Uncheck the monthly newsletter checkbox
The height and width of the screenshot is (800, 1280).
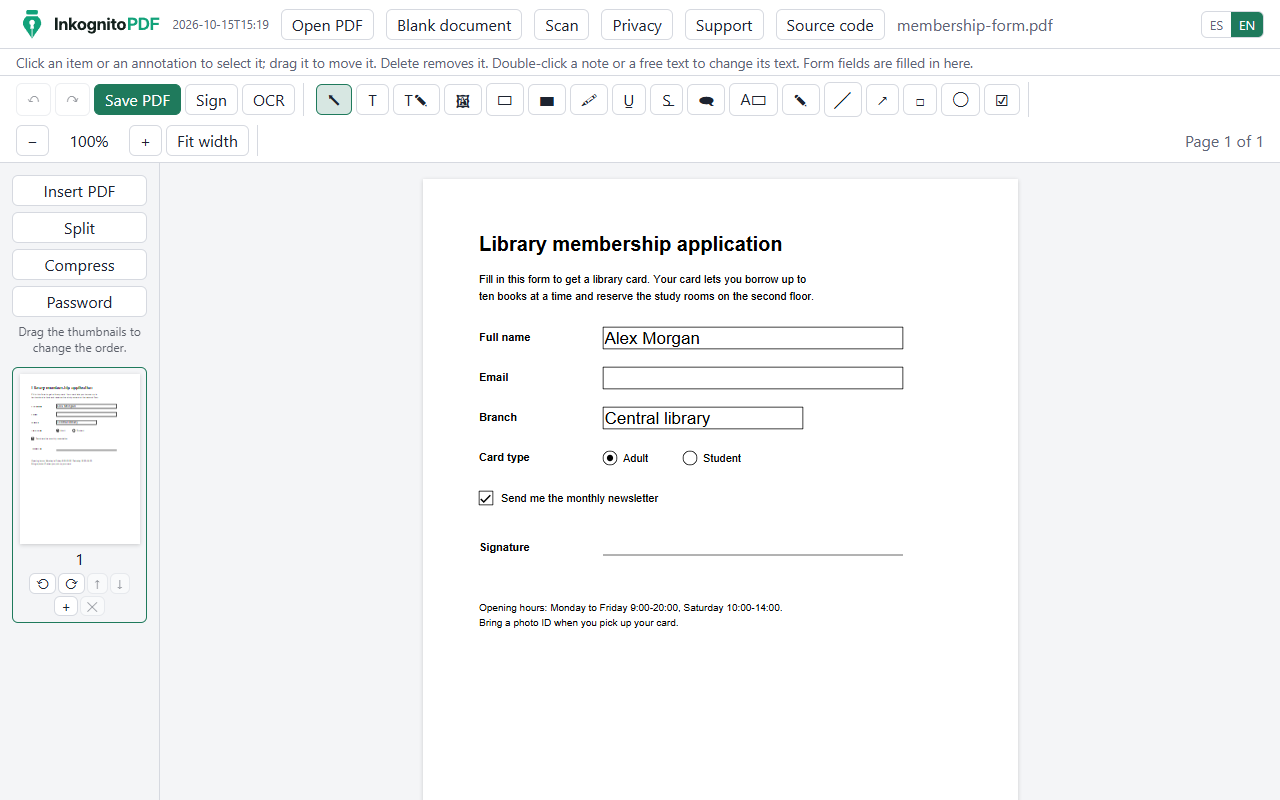[x=486, y=498]
